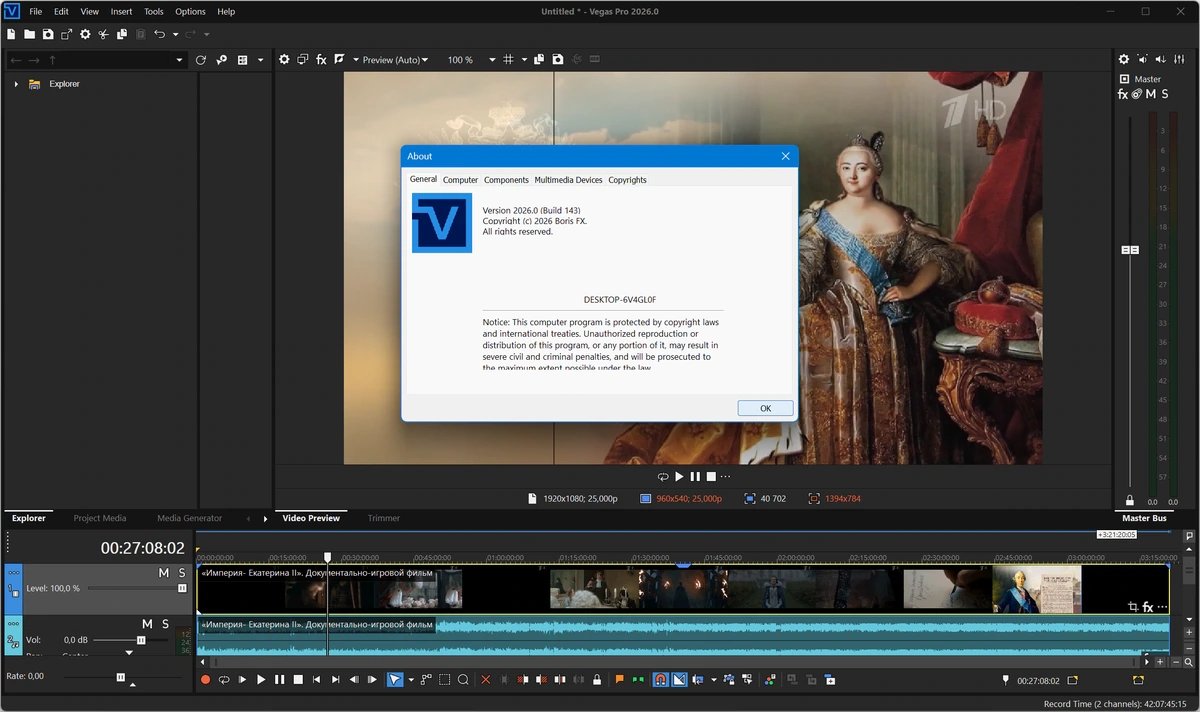
Task: Open the Insert menu
Action: click(x=121, y=12)
